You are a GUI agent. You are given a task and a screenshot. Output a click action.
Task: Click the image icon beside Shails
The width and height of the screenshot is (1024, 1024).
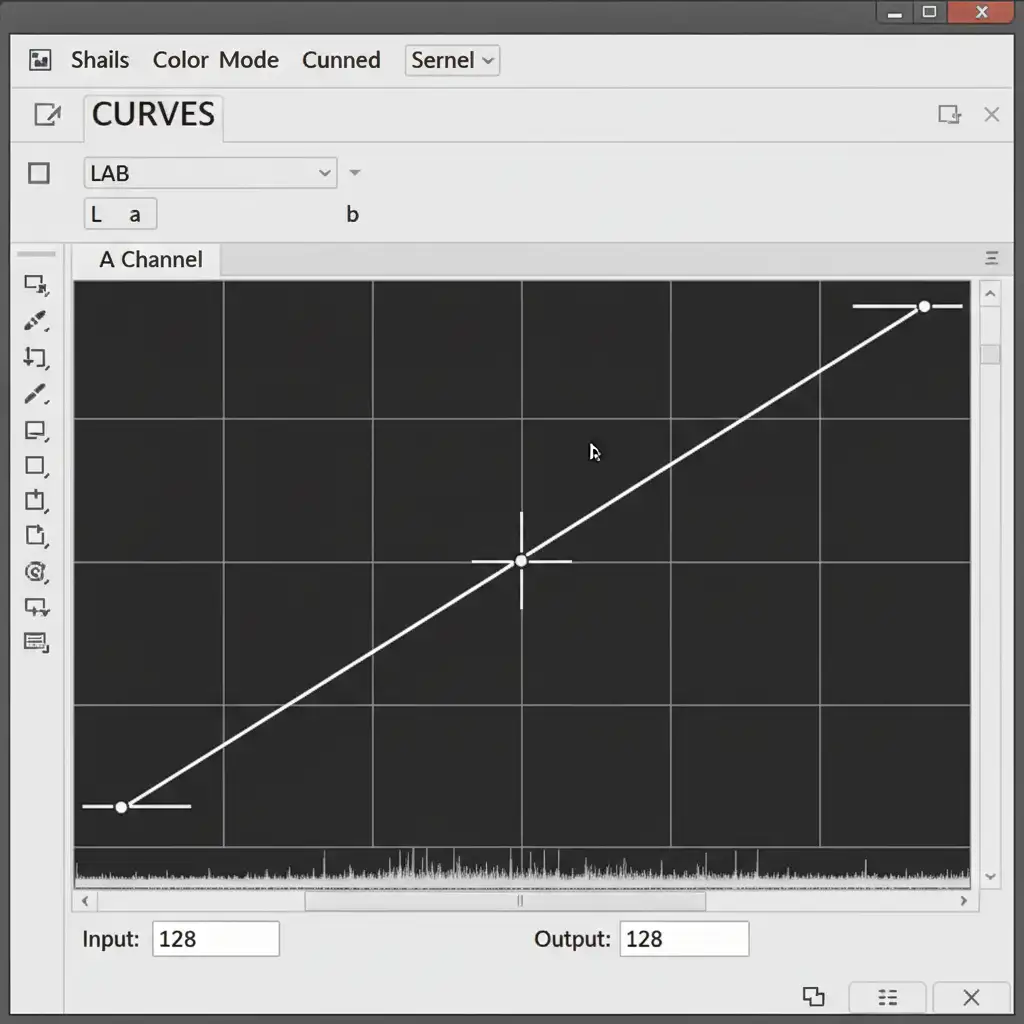point(40,60)
